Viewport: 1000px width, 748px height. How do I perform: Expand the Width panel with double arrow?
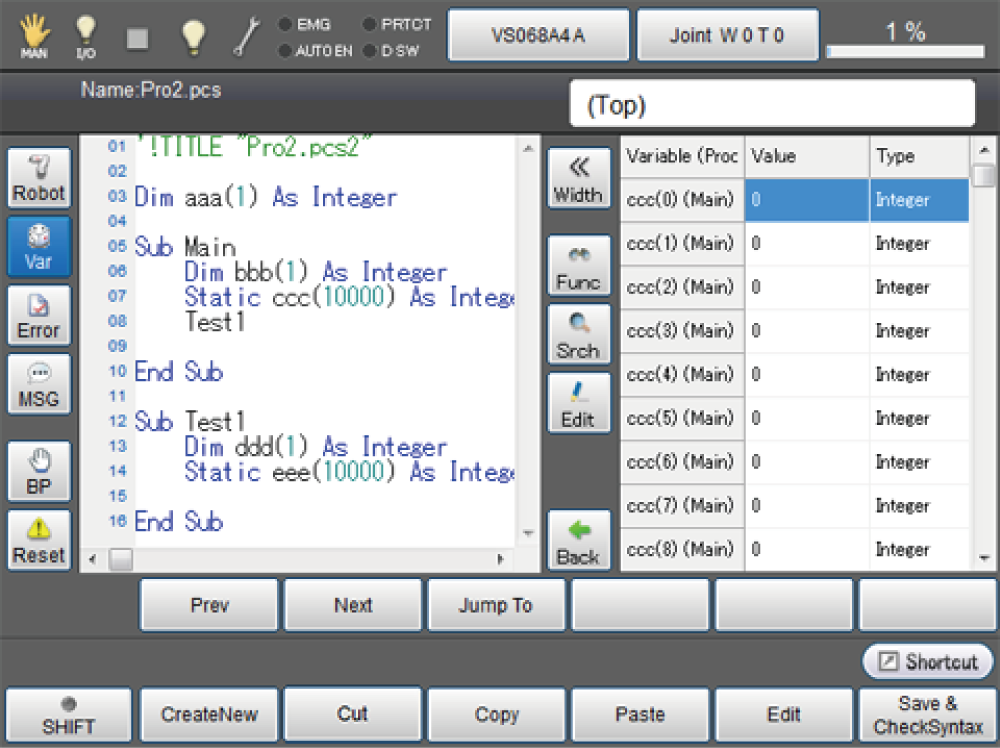click(x=578, y=178)
